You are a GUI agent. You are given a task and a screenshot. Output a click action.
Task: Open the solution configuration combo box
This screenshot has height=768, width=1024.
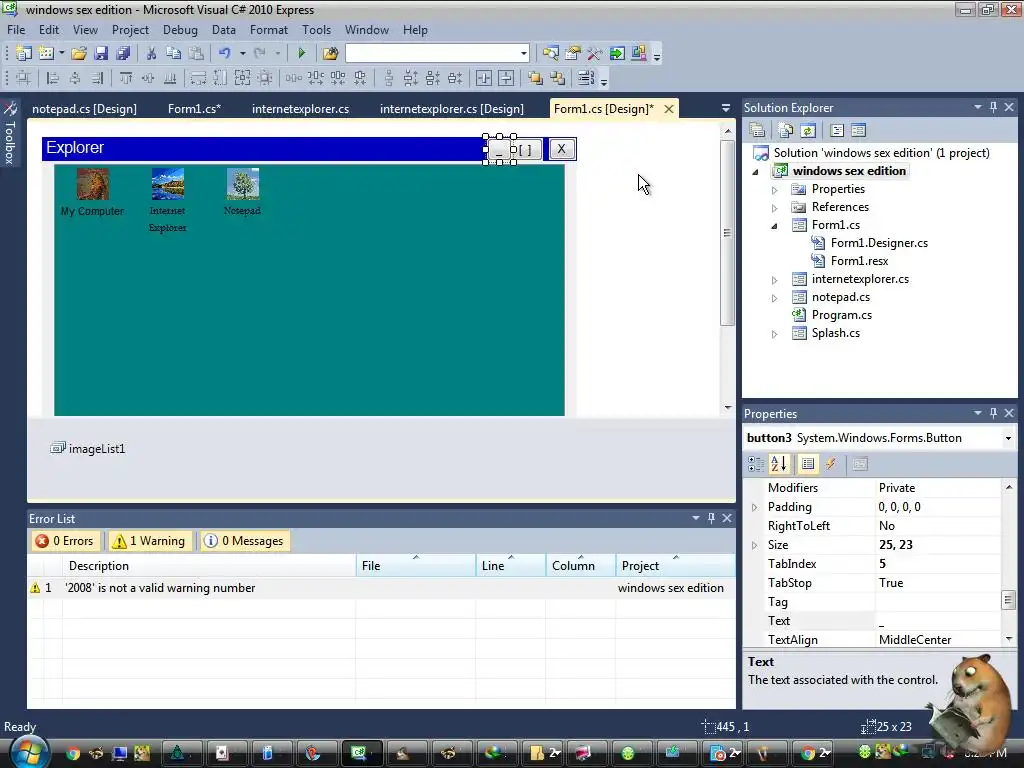(437, 53)
